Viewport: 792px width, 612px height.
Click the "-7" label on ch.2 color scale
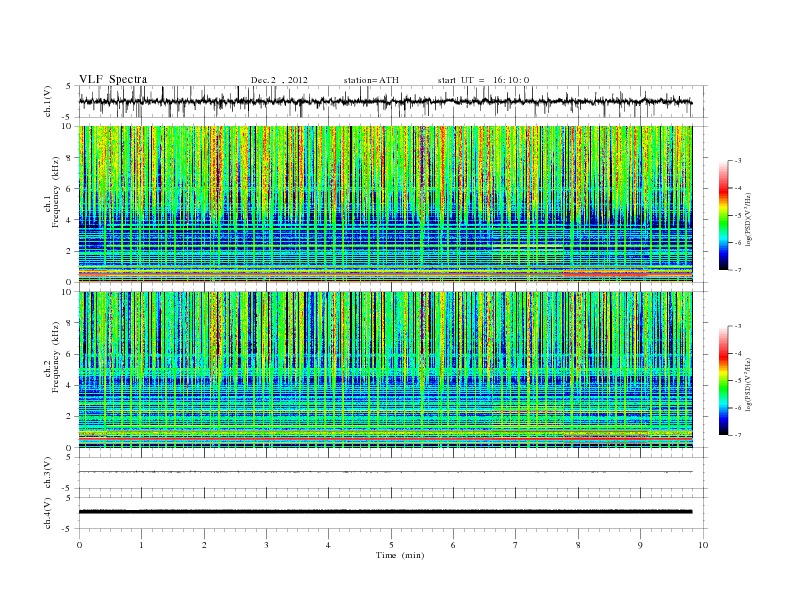coord(738,435)
